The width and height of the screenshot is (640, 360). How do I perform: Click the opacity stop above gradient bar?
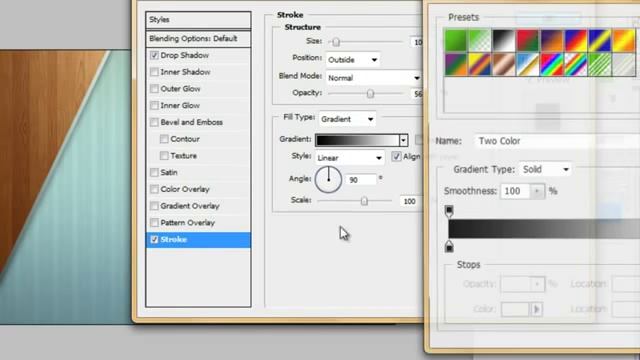pos(449,211)
